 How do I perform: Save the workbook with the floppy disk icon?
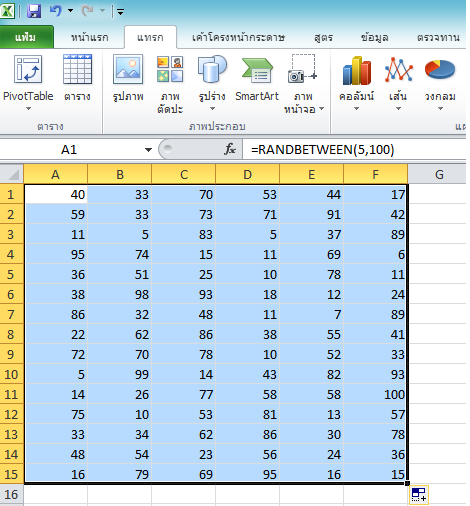pos(34,11)
